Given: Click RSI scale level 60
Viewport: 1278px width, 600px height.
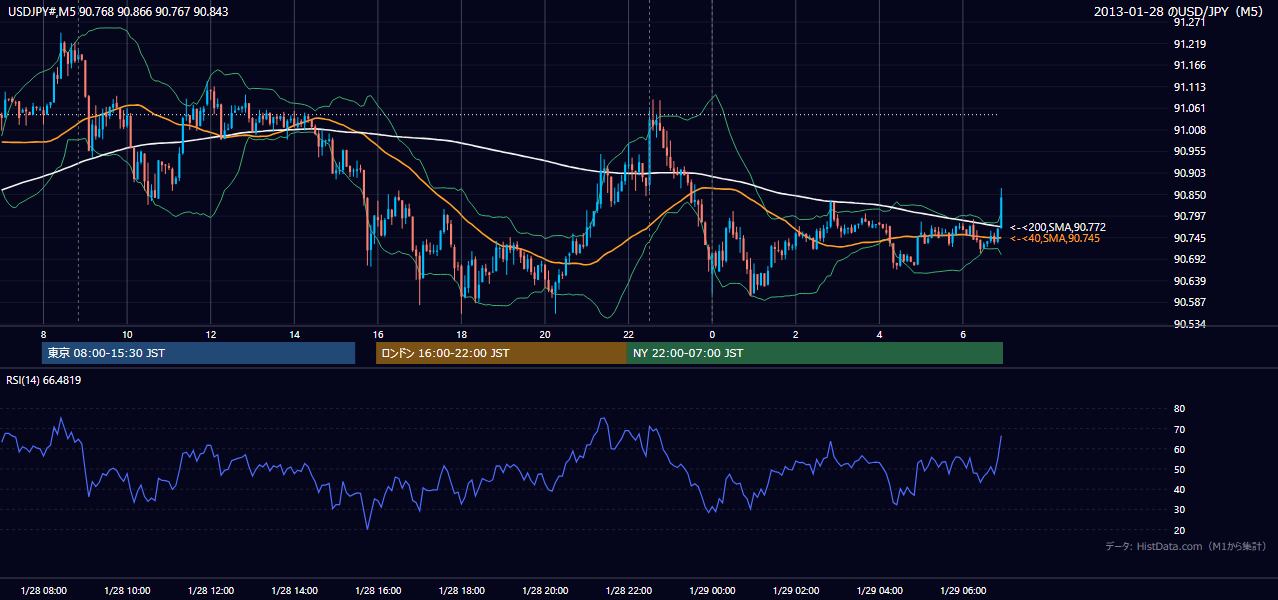Looking at the screenshot, I should pos(1180,449).
